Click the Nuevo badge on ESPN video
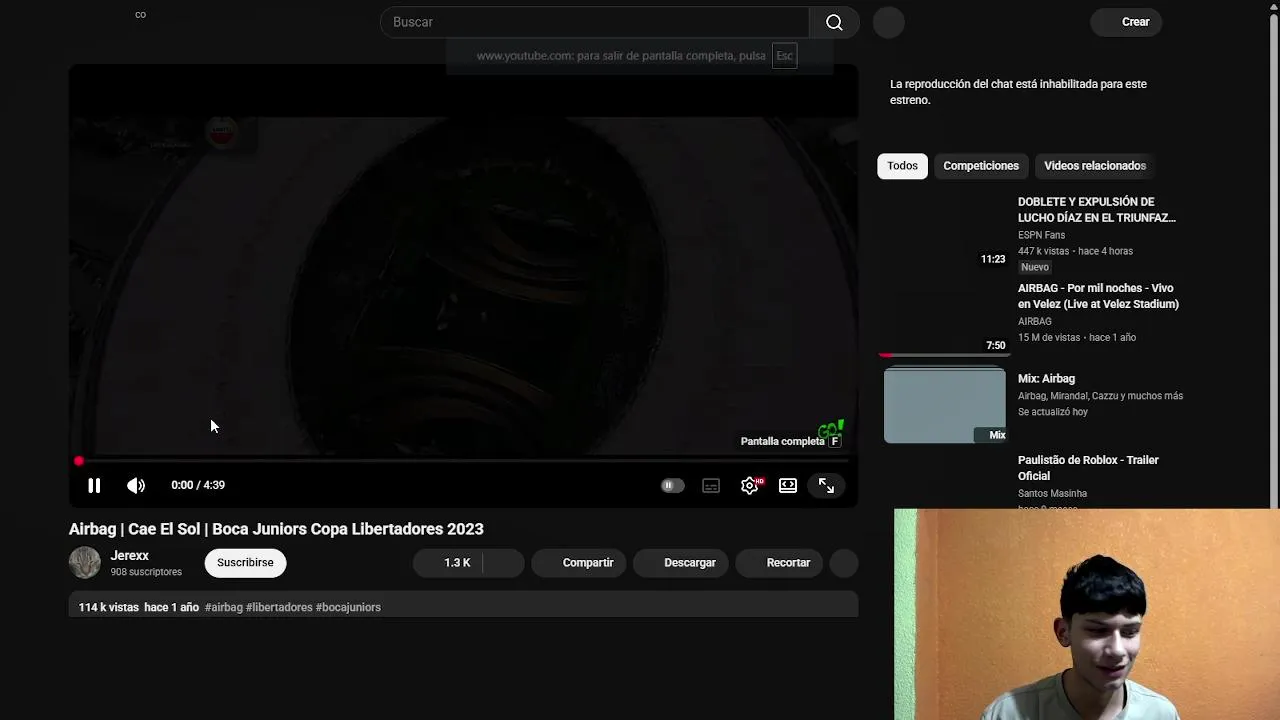The image size is (1280, 720). (1035, 267)
